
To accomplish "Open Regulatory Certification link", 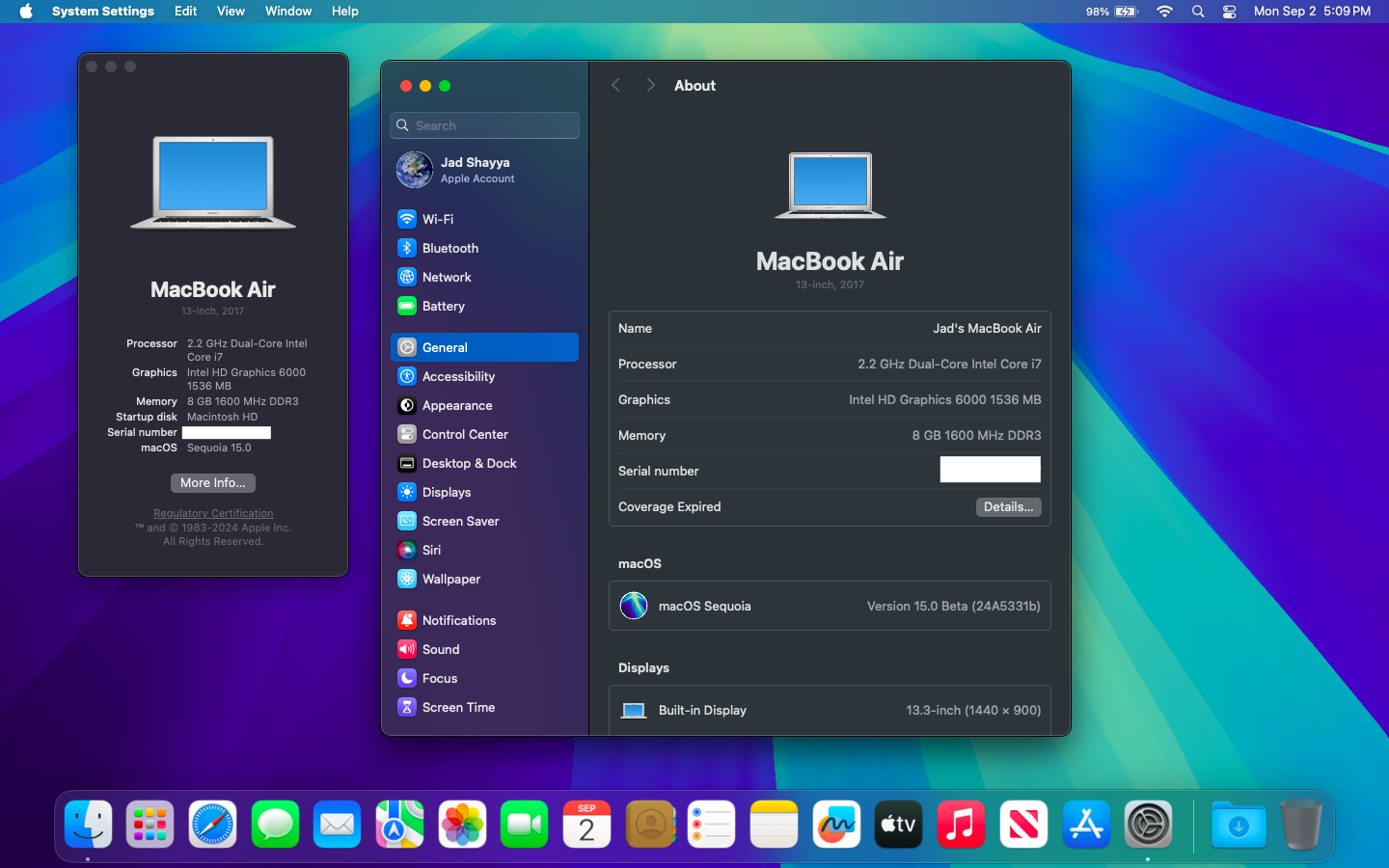I will pyautogui.click(x=213, y=513).
